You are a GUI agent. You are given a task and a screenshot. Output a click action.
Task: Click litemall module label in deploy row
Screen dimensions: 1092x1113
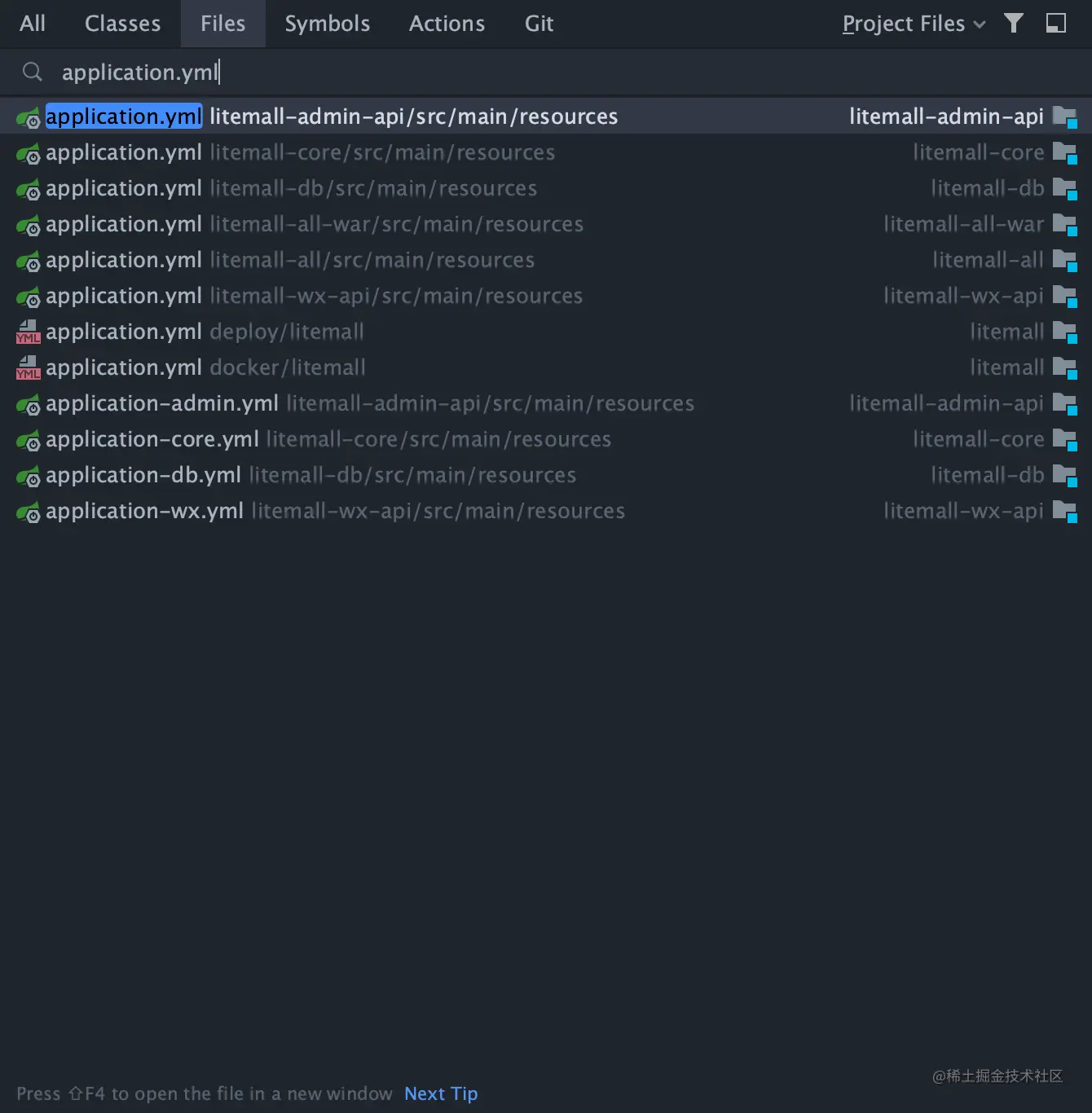click(x=1007, y=332)
